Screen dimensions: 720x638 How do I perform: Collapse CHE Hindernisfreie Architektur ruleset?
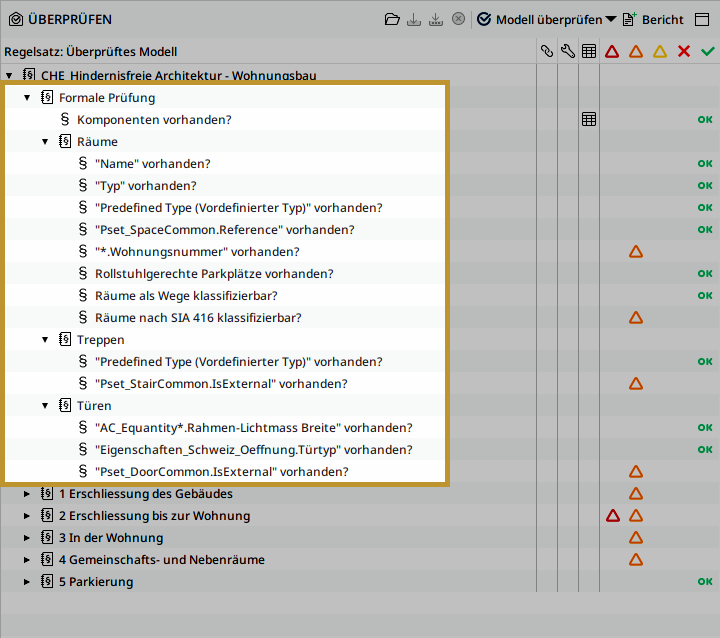pos(9,75)
